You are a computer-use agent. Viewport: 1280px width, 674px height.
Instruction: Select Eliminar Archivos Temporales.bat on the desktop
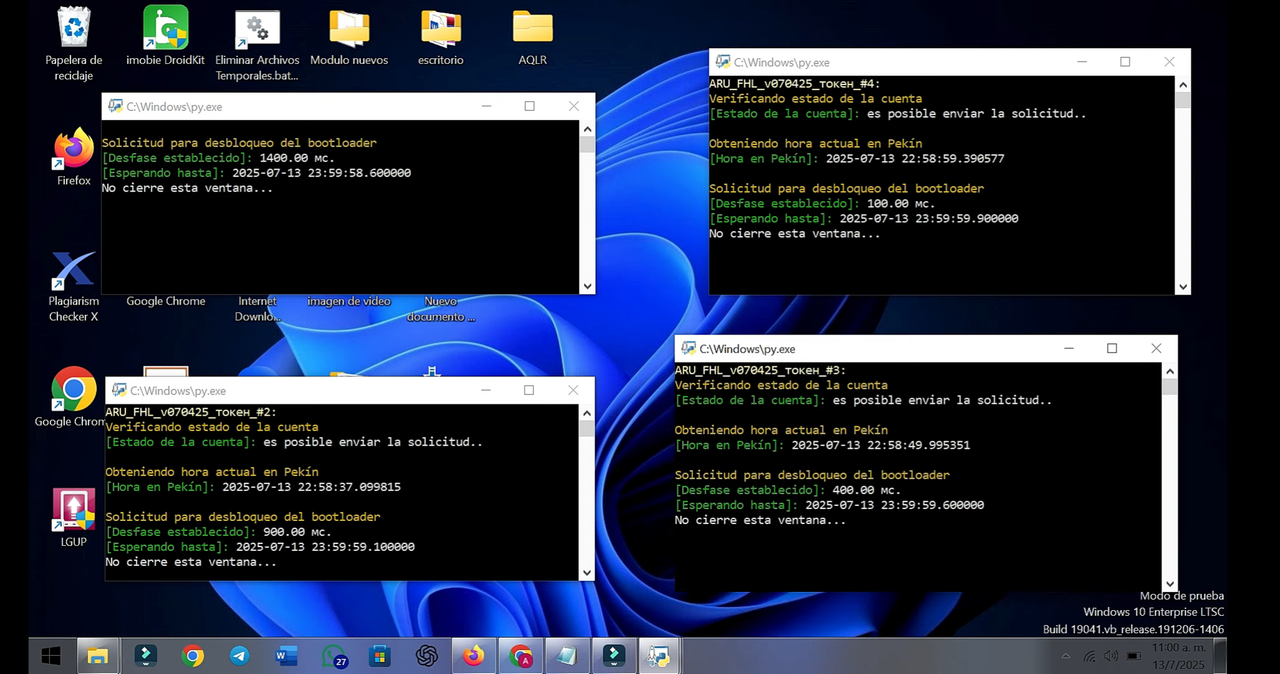click(257, 45)
